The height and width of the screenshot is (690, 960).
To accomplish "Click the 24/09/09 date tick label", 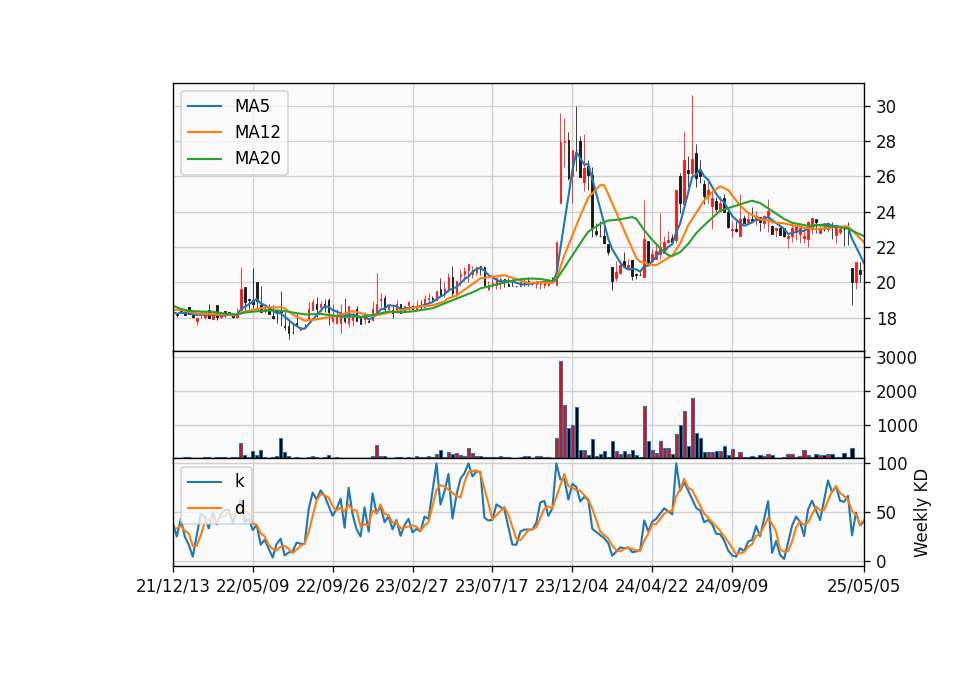I will [x=732, y=586].
